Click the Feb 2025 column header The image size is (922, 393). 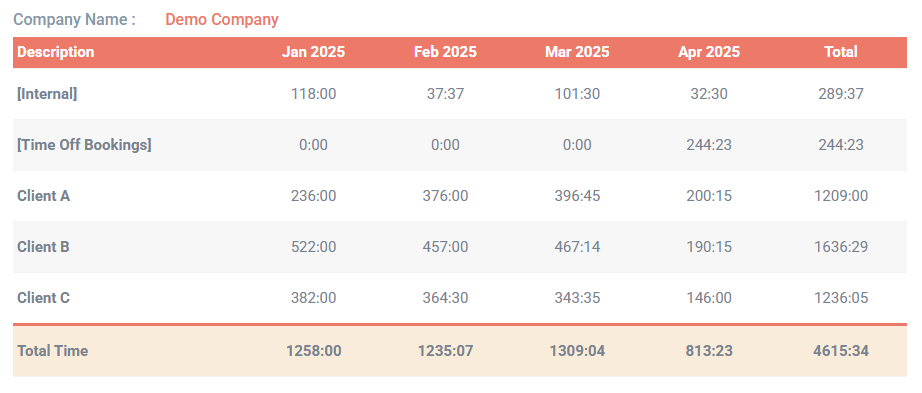click(x=445, y=52)
